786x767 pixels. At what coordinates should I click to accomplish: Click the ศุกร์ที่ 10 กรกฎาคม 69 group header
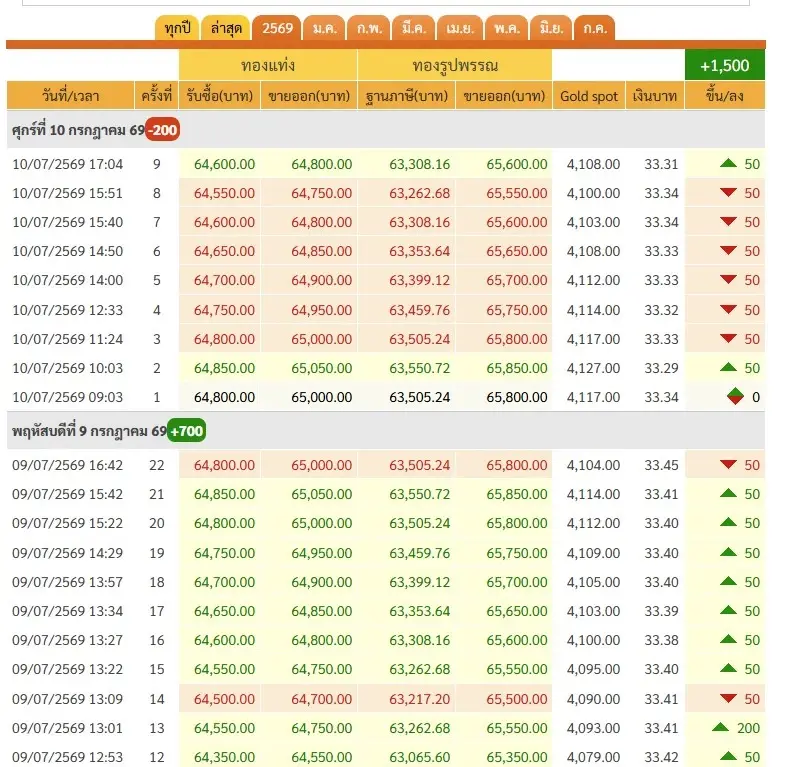[78, 130]
